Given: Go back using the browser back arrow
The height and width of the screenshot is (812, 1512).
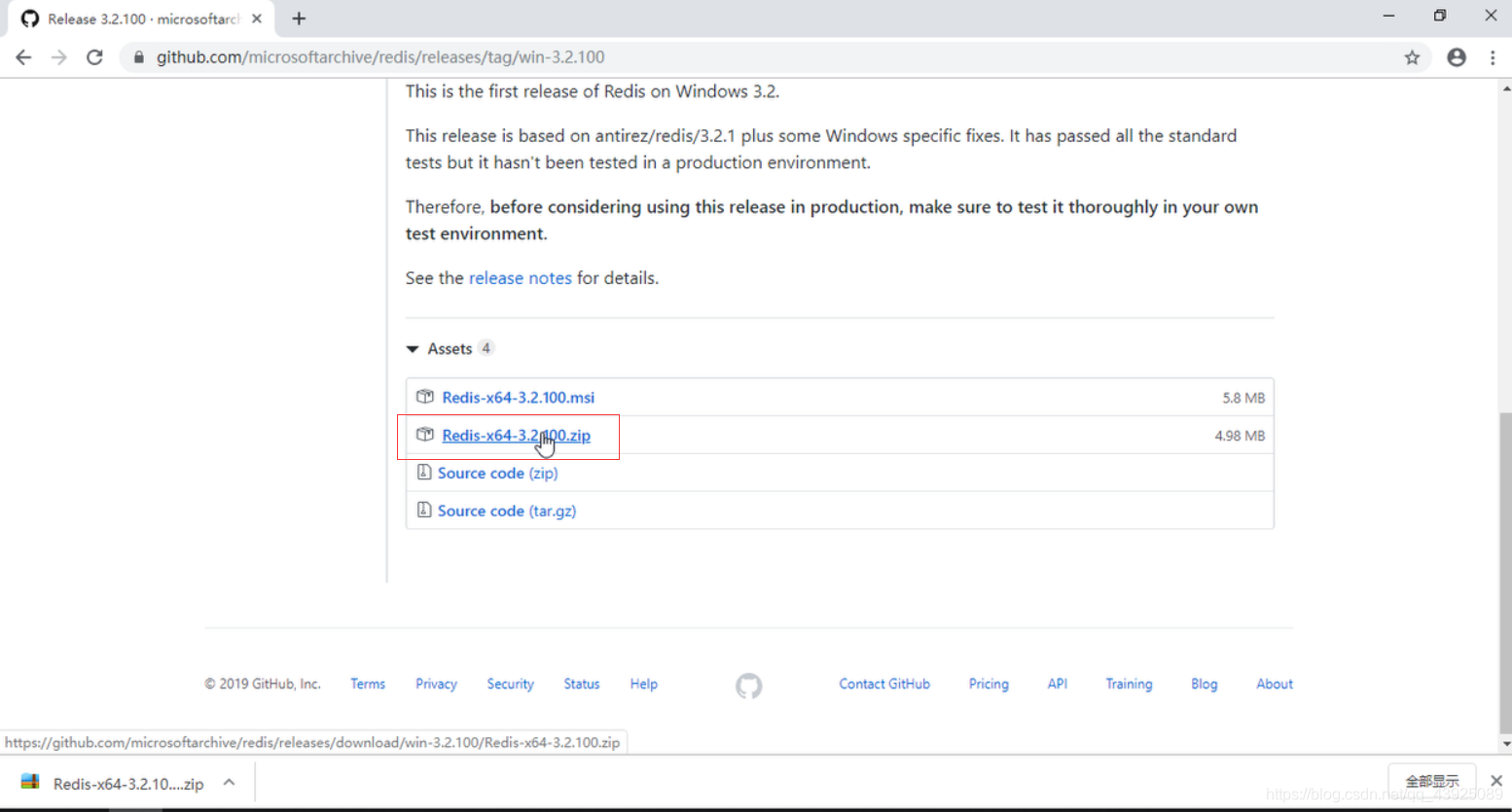Looking at the screenshot, I should click(23, 57).
